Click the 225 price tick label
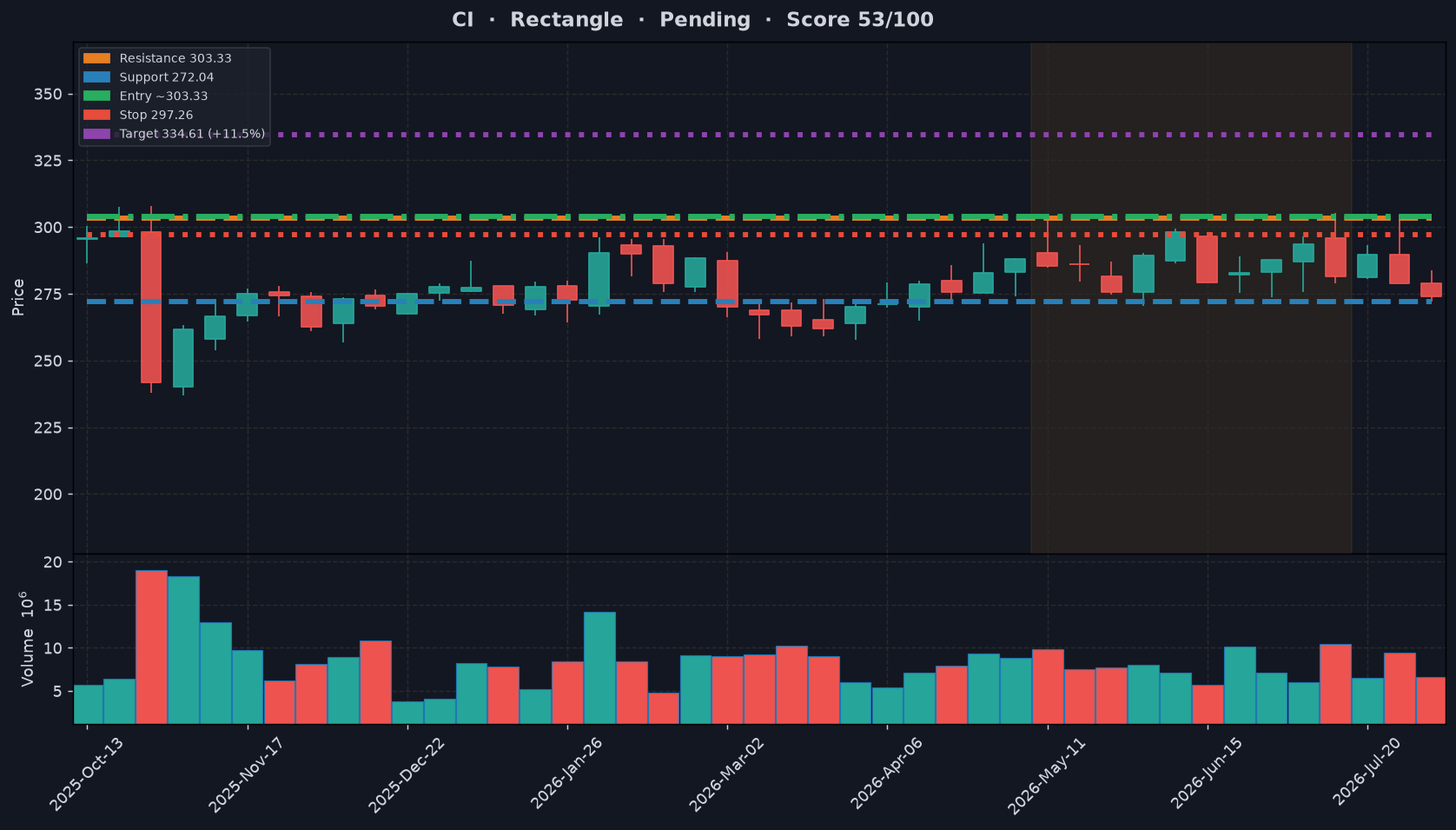1456x830 pixels. click(x=49, y=428)
